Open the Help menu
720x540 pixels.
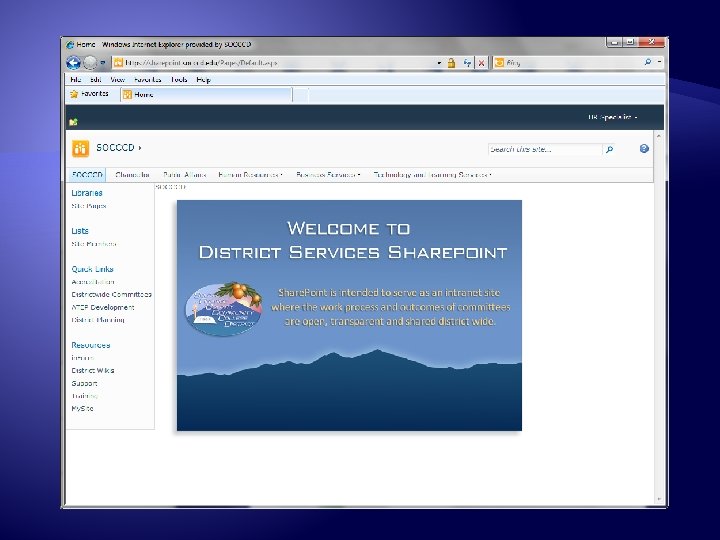203,79
